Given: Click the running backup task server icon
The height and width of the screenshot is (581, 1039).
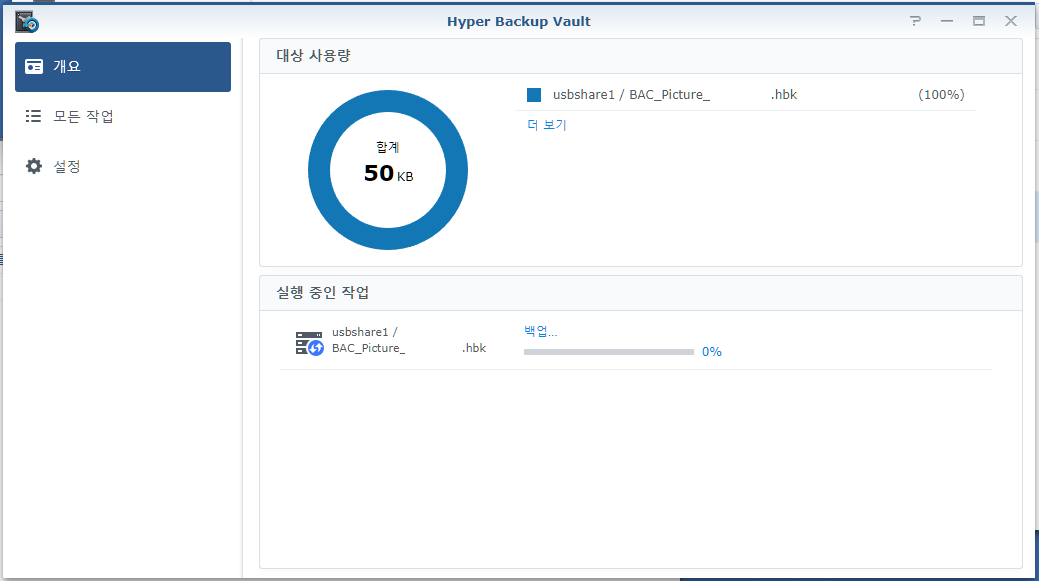Looking at the screenshot, I should click(309, 343).
